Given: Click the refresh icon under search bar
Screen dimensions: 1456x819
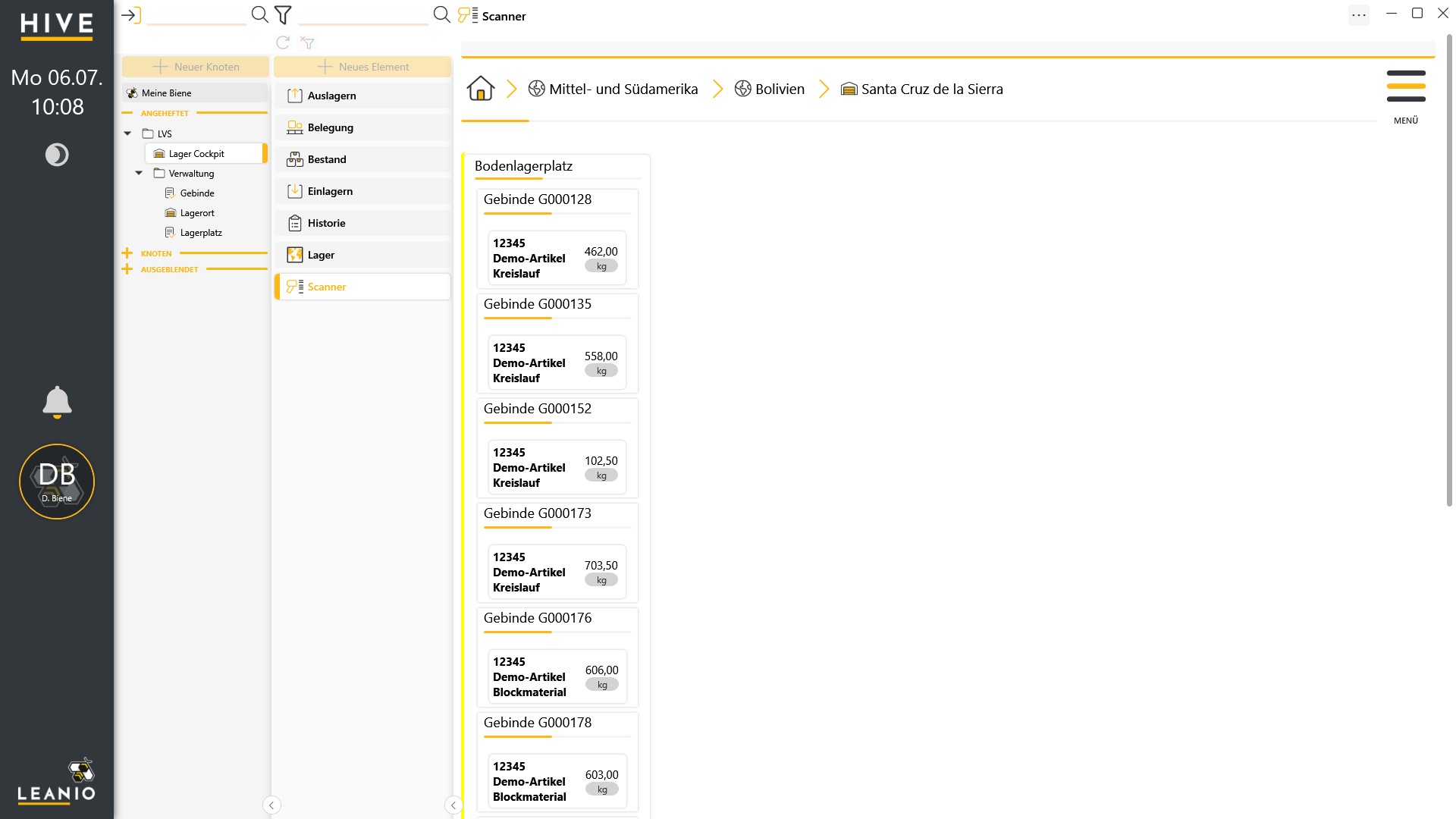Looking at the screenshot, I should pyautogui.click(x=283, y=42).
